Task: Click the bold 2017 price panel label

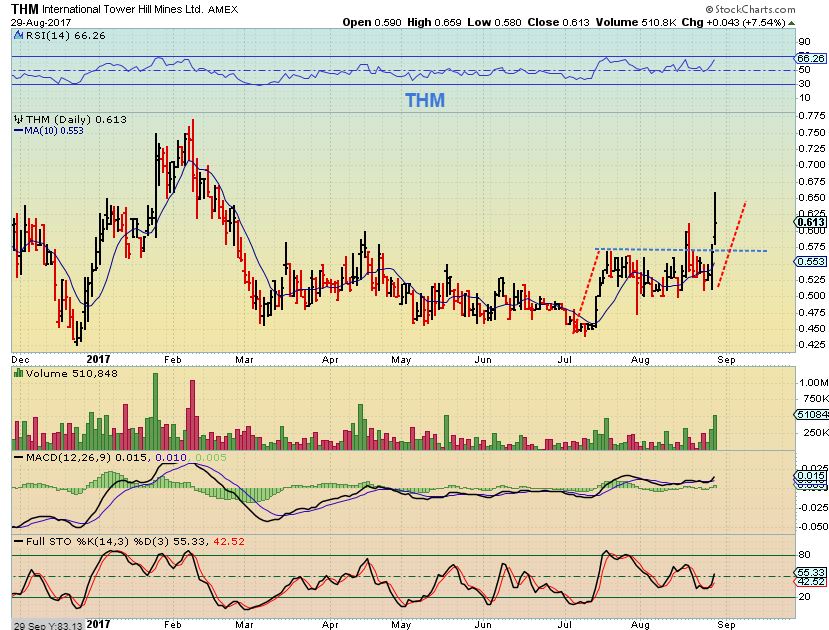Action: [98, 359]
